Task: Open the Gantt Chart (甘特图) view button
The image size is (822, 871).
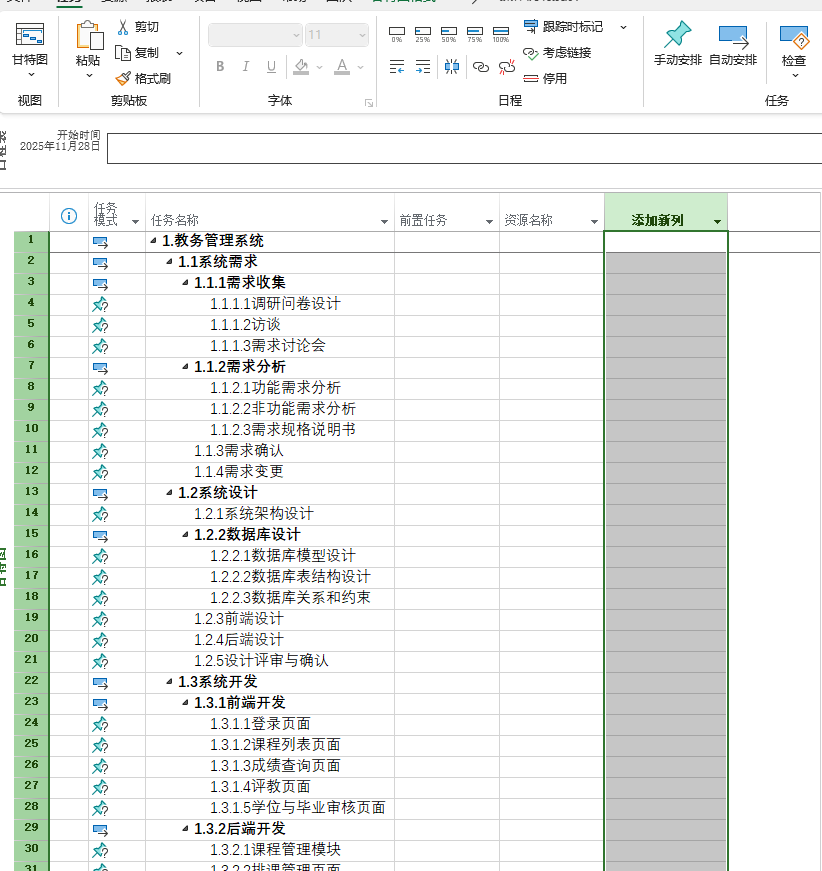Action: click(30, 51)
